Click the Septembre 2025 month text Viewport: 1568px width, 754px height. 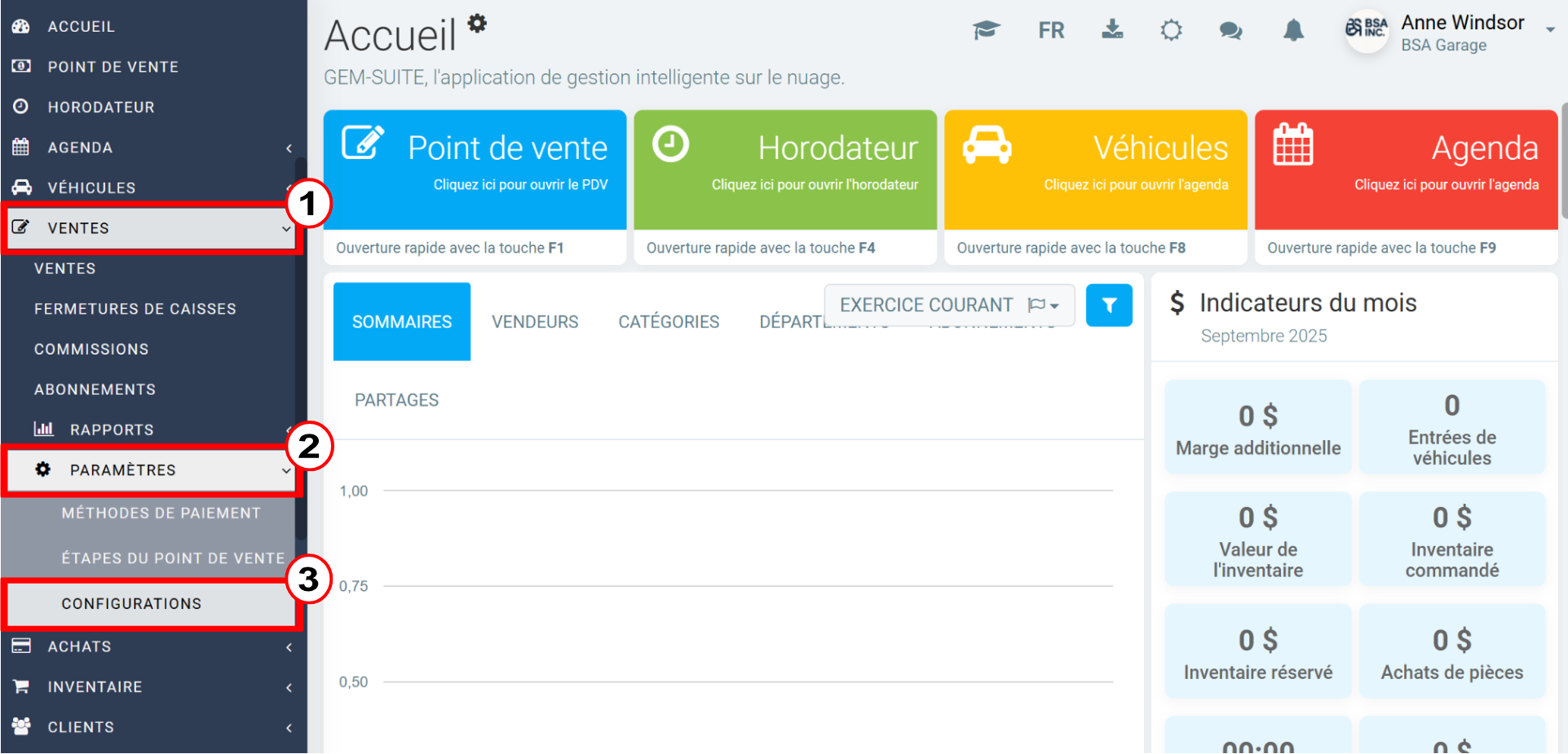1263,336
